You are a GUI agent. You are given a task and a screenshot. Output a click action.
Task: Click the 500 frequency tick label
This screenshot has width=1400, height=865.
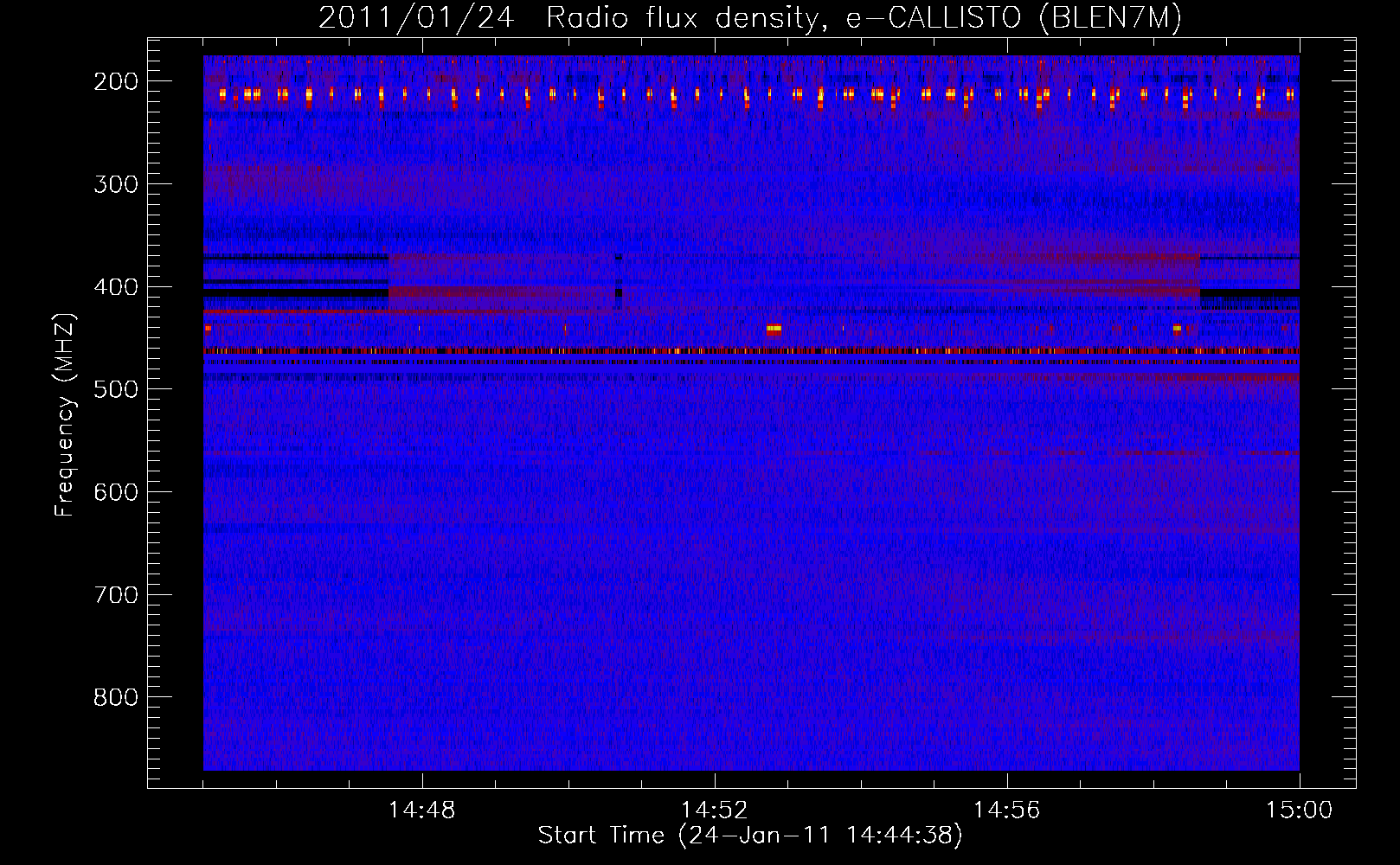pyautogui.click(x=116, y=389)
